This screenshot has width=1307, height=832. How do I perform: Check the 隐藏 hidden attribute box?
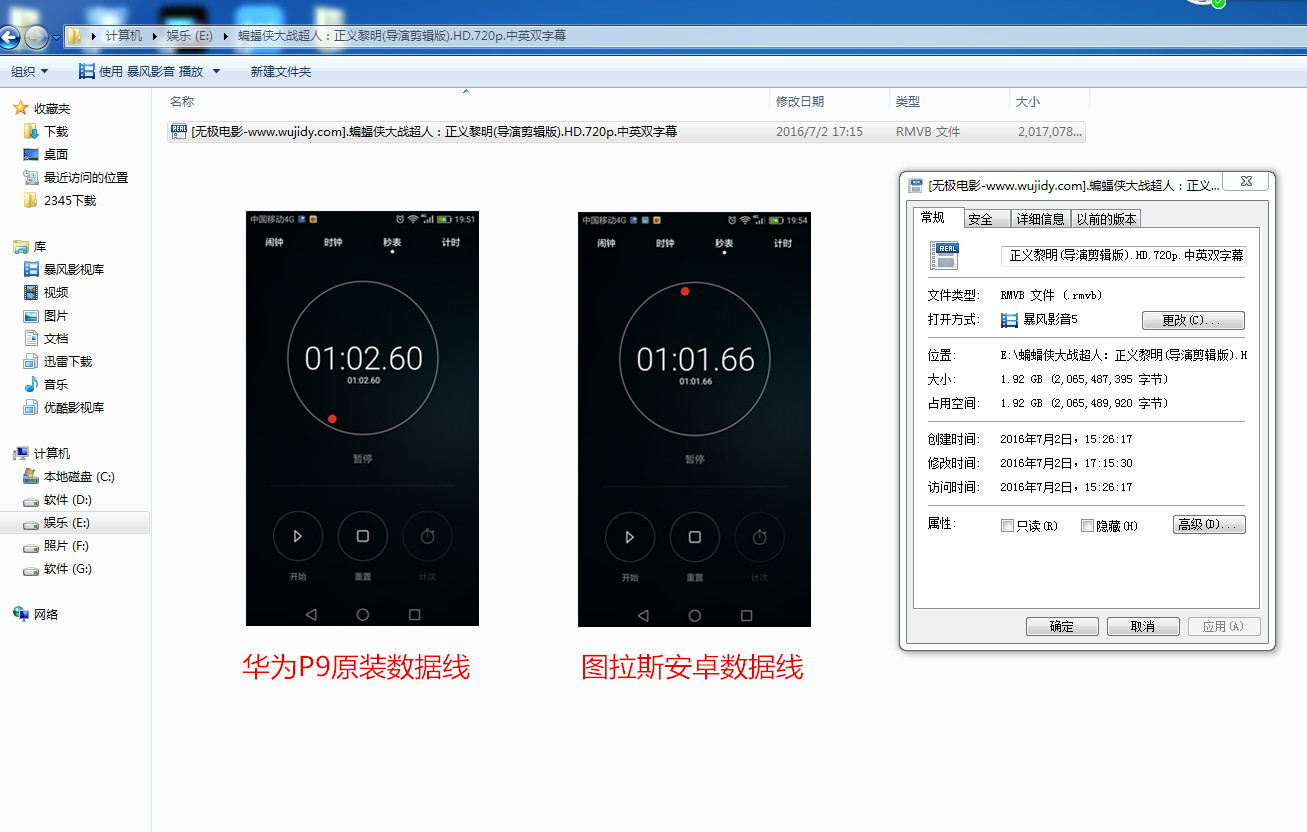pyautogui.click(x=1087, y=525)
